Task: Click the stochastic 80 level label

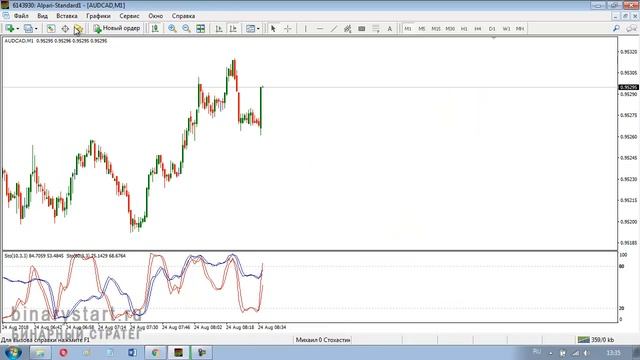Action: click(622, 266)
